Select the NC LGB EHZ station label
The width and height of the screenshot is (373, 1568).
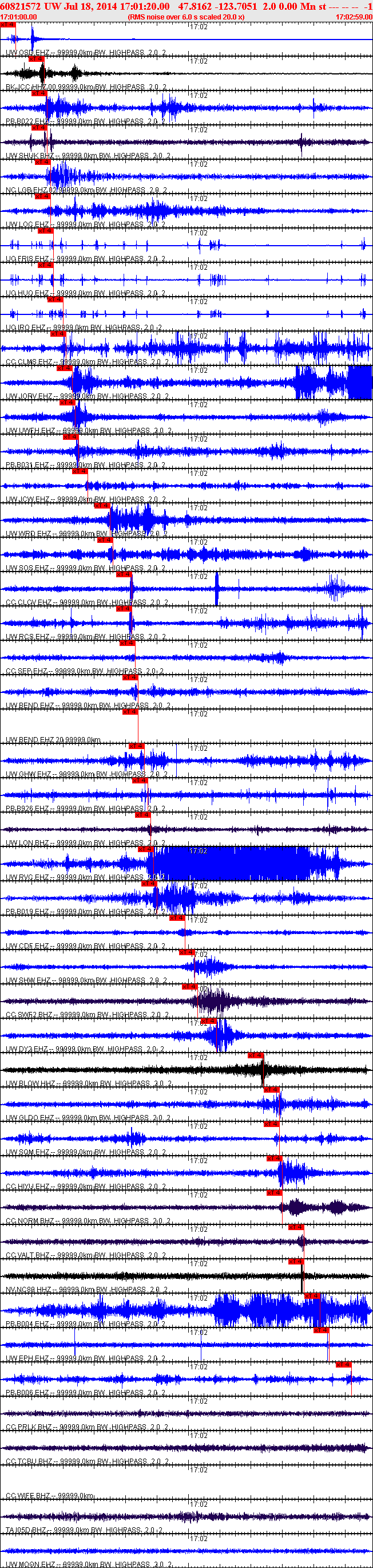[85, 191]
